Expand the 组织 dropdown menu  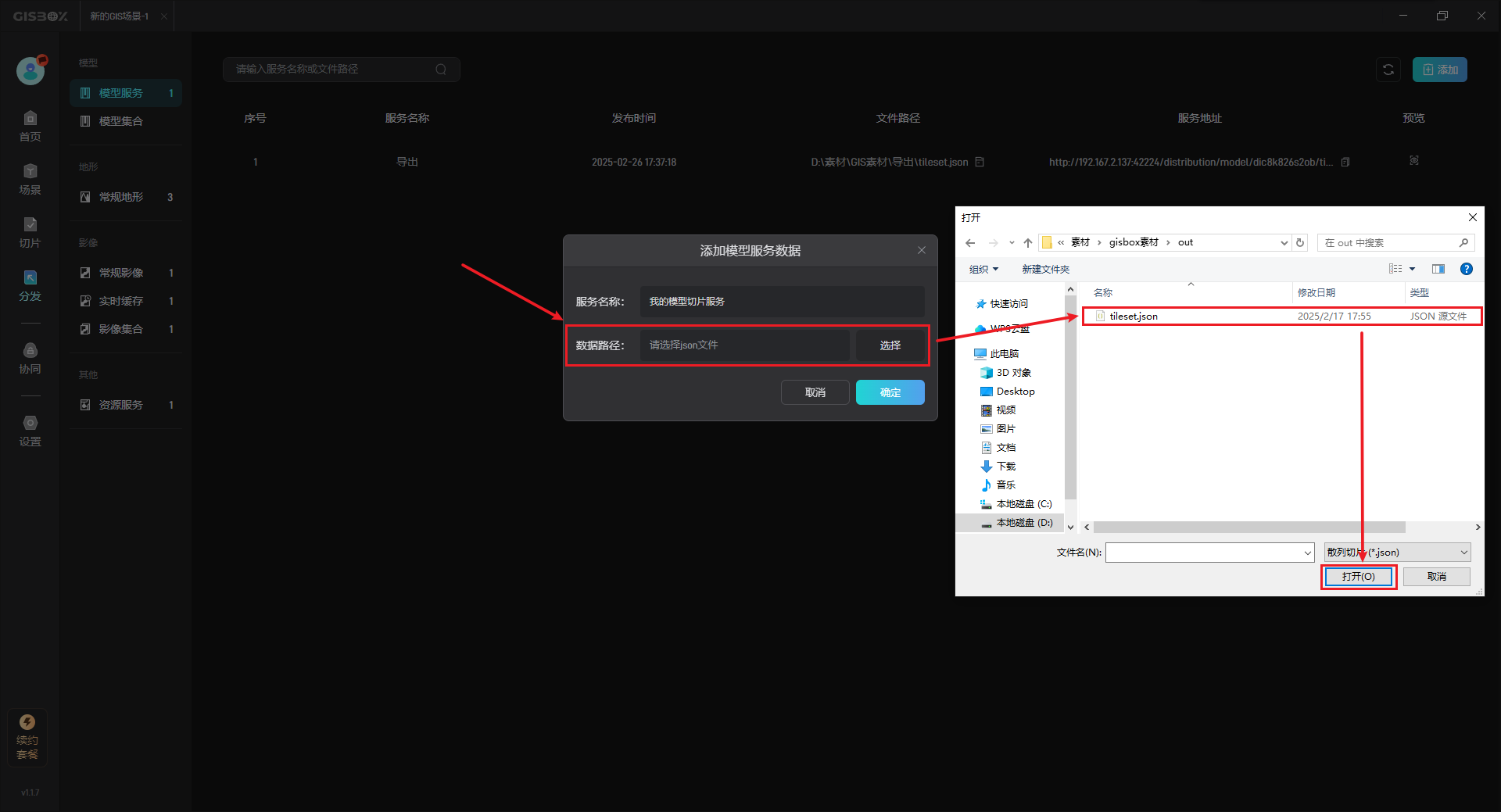983,269
